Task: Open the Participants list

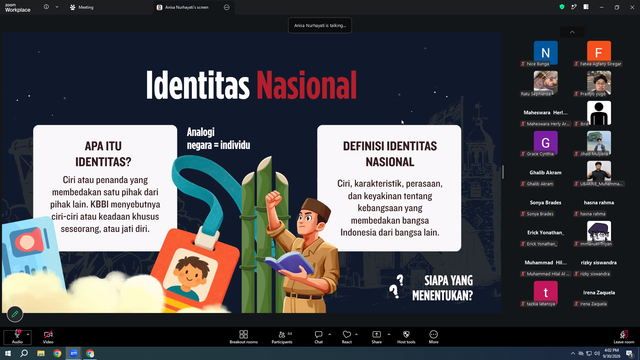Action: point(282,337)
